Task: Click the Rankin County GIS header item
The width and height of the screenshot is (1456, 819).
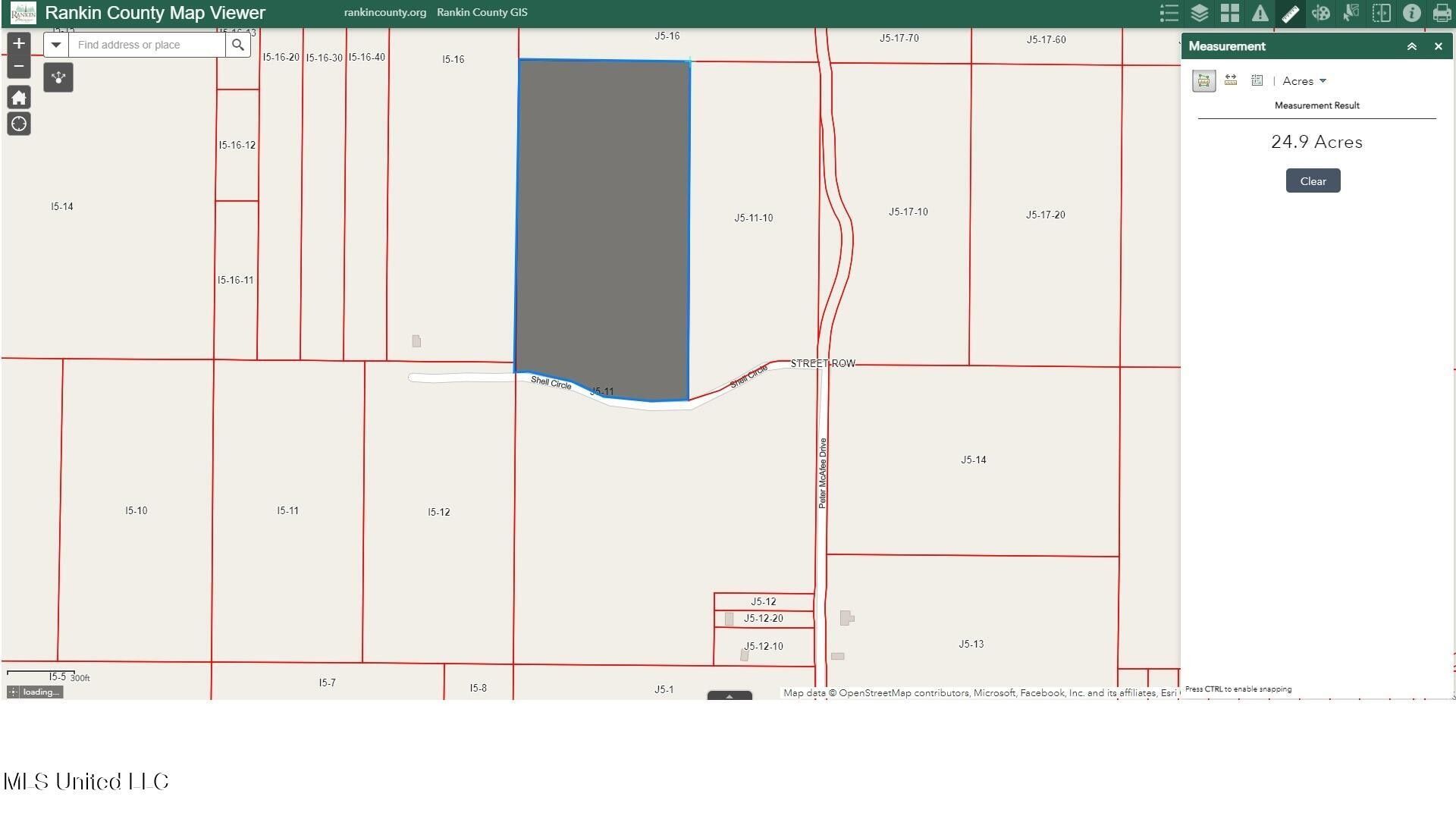Action: [x=482, y=12]
